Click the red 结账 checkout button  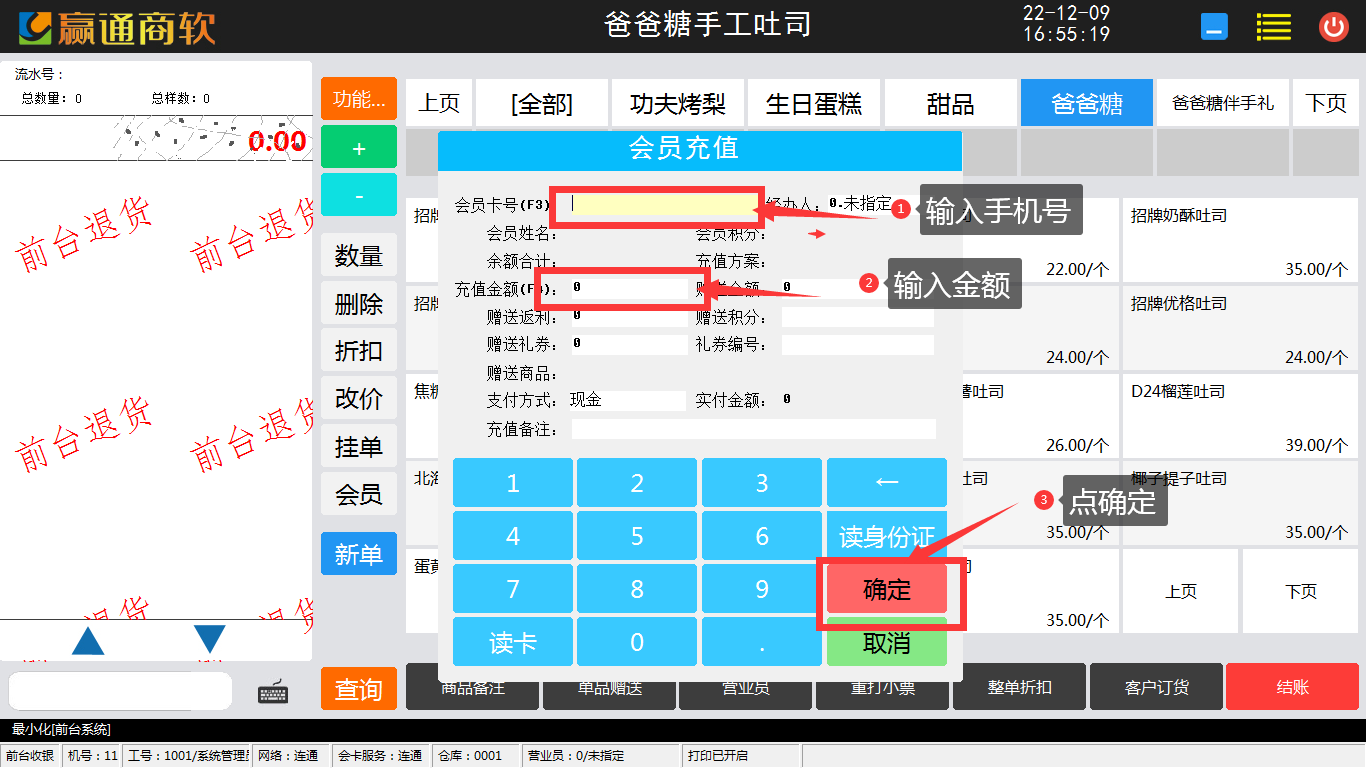tap(1292, 687)
